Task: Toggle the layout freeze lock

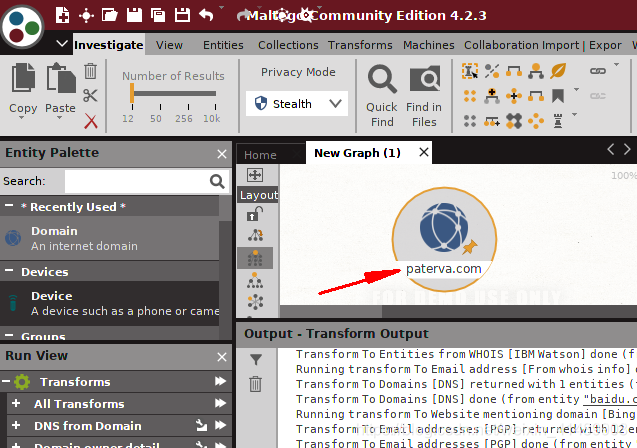Action: [255, 214]
